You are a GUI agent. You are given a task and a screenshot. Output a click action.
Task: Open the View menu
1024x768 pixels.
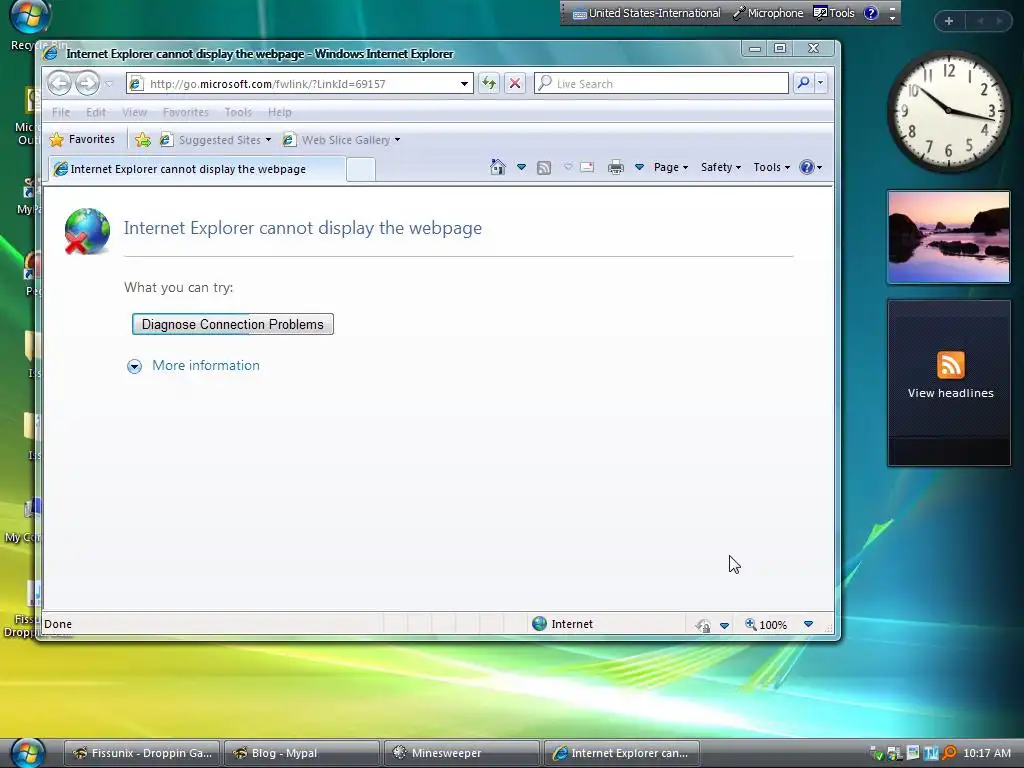135,112
